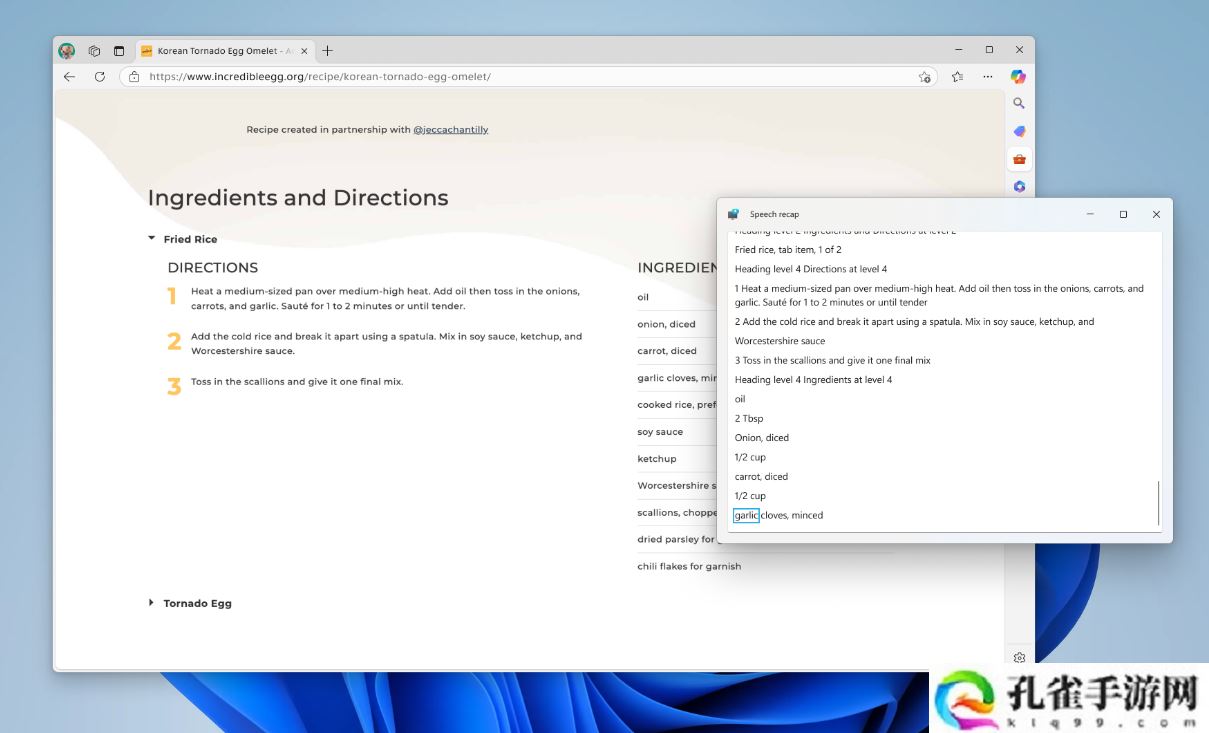Minimize the Speech recap window

(1090, 214)
